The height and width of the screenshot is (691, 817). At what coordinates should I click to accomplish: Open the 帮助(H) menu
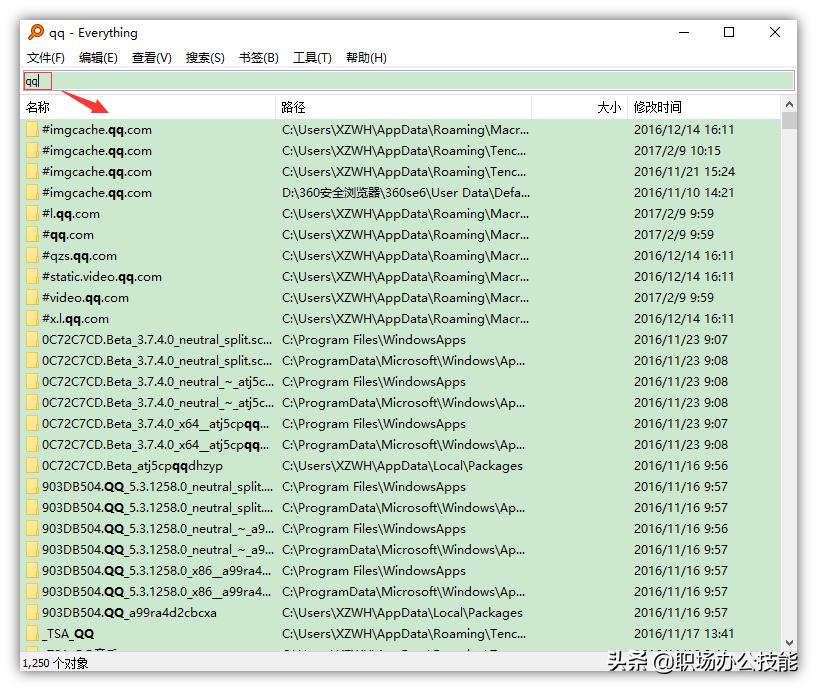(366, 57)
